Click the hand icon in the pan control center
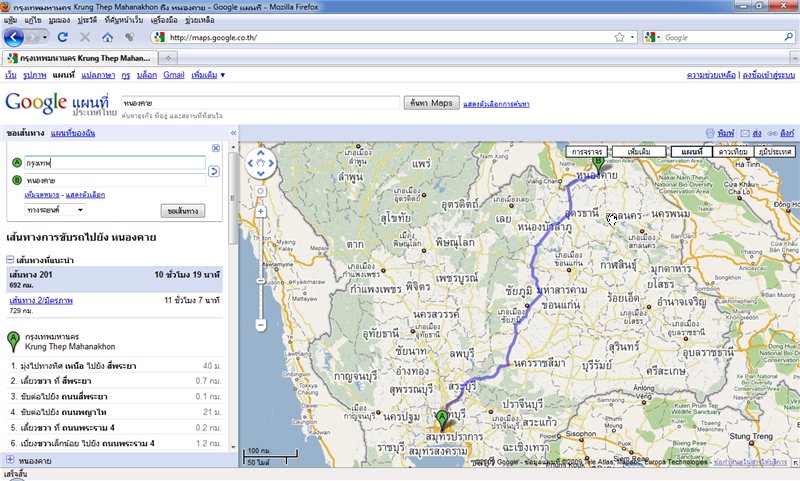The height and width of the screenshot is (481, 800). (261, 163)
